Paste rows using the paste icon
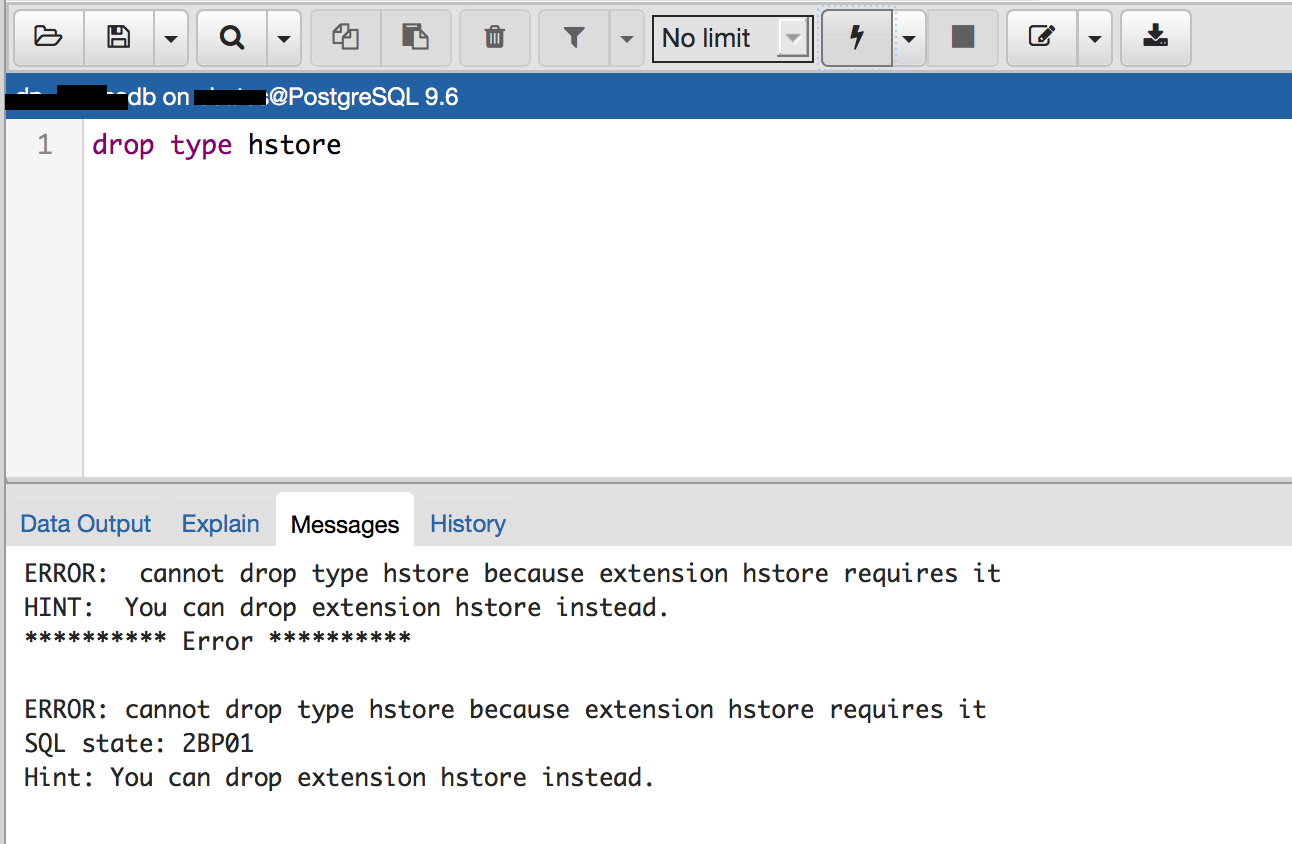 click(416, 37)
